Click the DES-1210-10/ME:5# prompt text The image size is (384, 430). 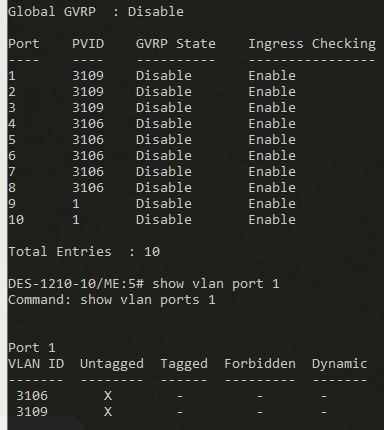[76, 284]
